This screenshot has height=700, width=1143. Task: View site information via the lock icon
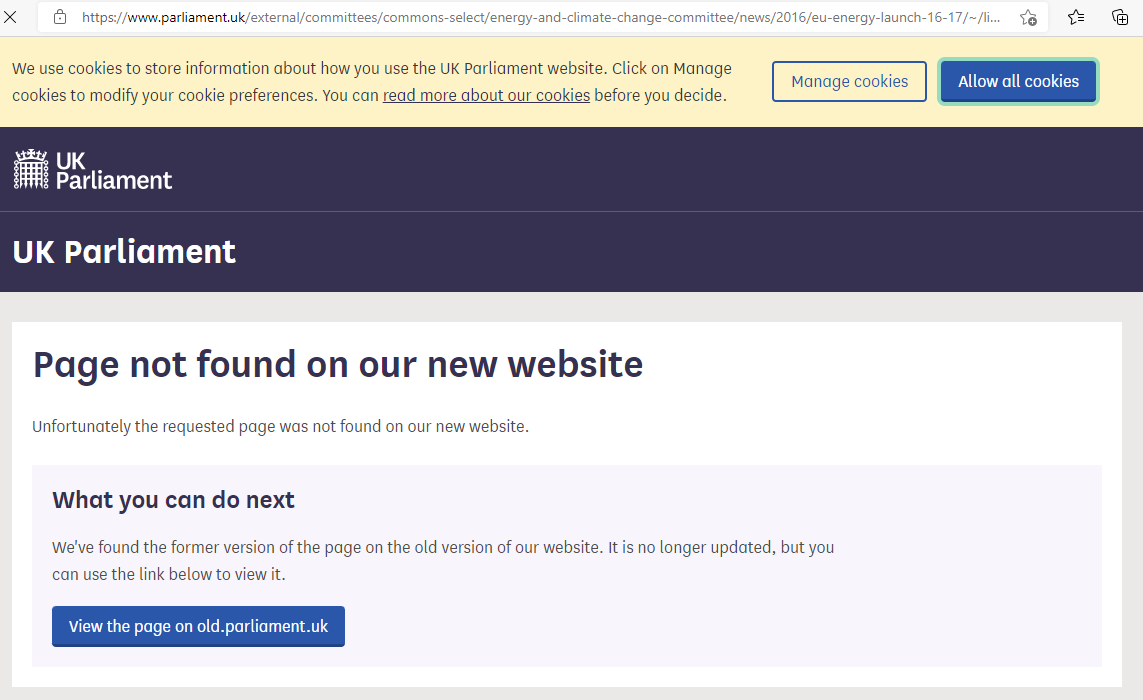coord(61,17)
